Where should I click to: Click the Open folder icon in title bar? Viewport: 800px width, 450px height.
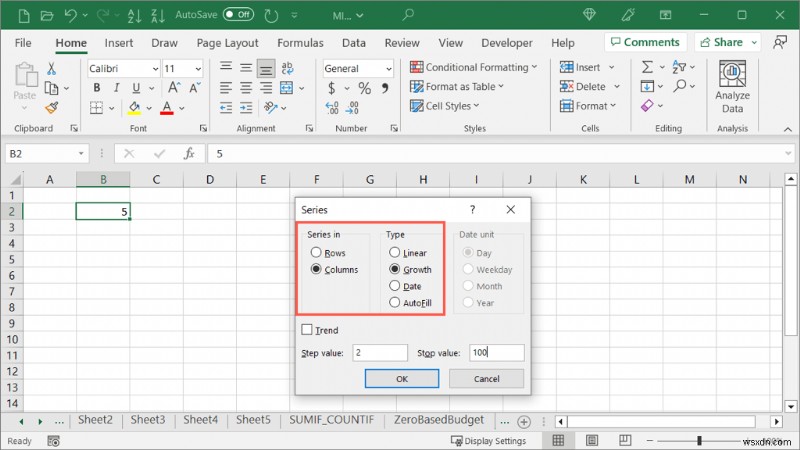coord(47,15)
